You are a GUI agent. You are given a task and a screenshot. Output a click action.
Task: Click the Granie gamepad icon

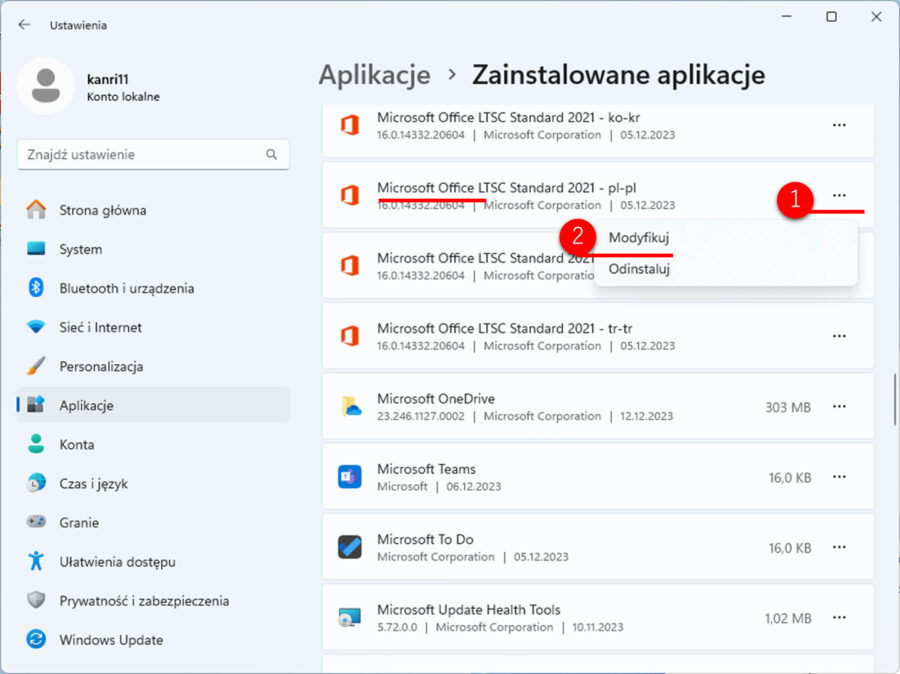point(36,522)
